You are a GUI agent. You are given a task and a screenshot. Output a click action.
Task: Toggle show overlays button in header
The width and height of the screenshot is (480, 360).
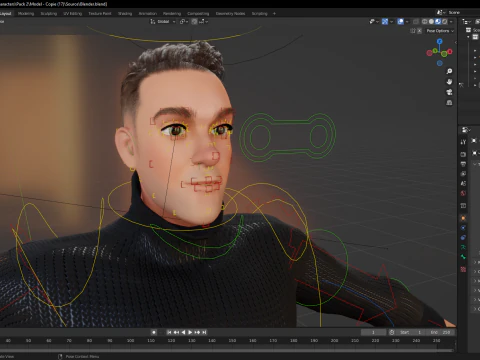click(400, 22)
